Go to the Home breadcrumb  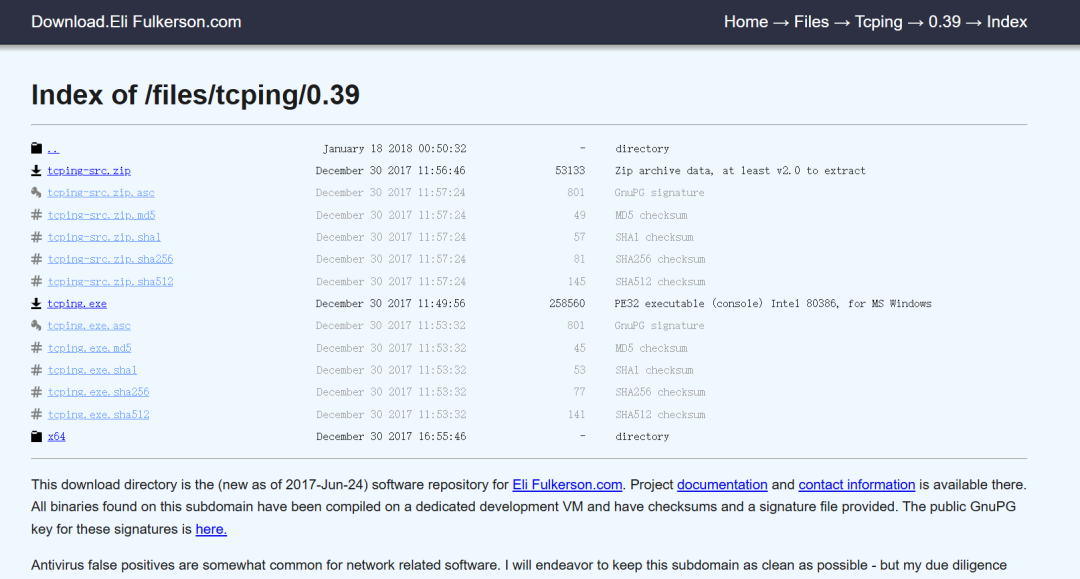(x=745, y=22)
